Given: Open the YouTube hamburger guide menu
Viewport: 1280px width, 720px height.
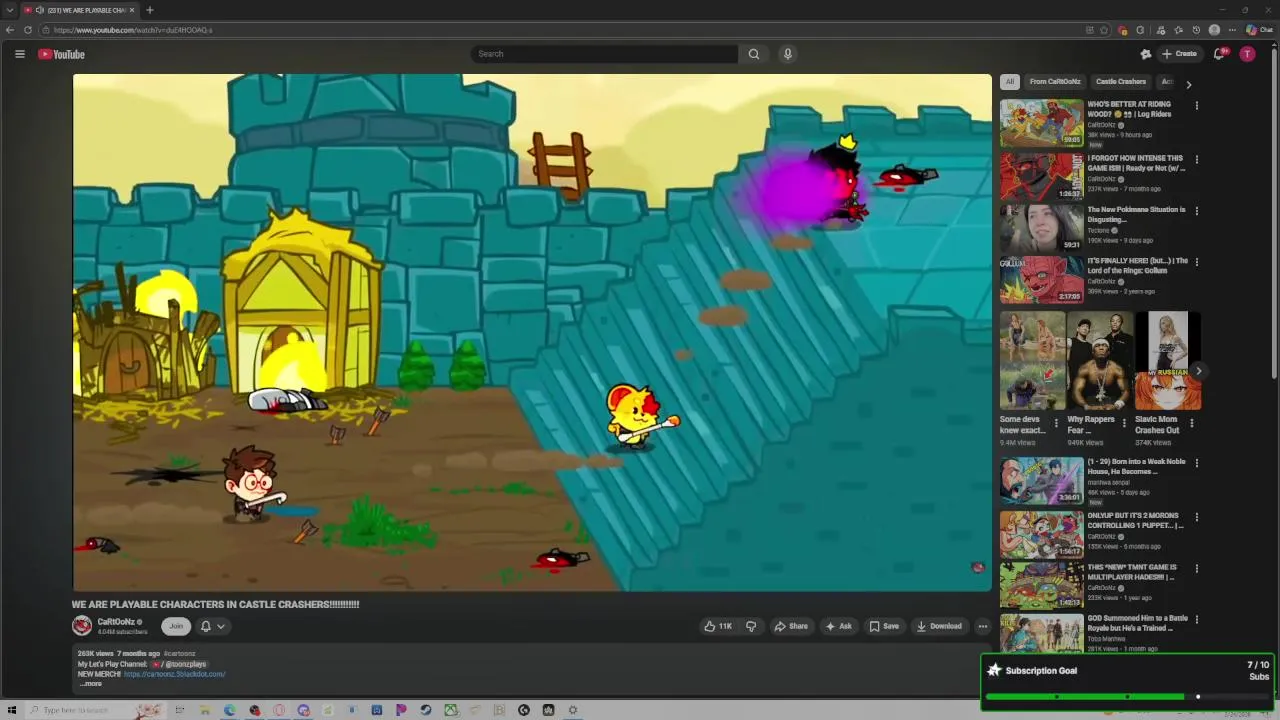Looking at the screenshot, I should (x=19, y=54).
